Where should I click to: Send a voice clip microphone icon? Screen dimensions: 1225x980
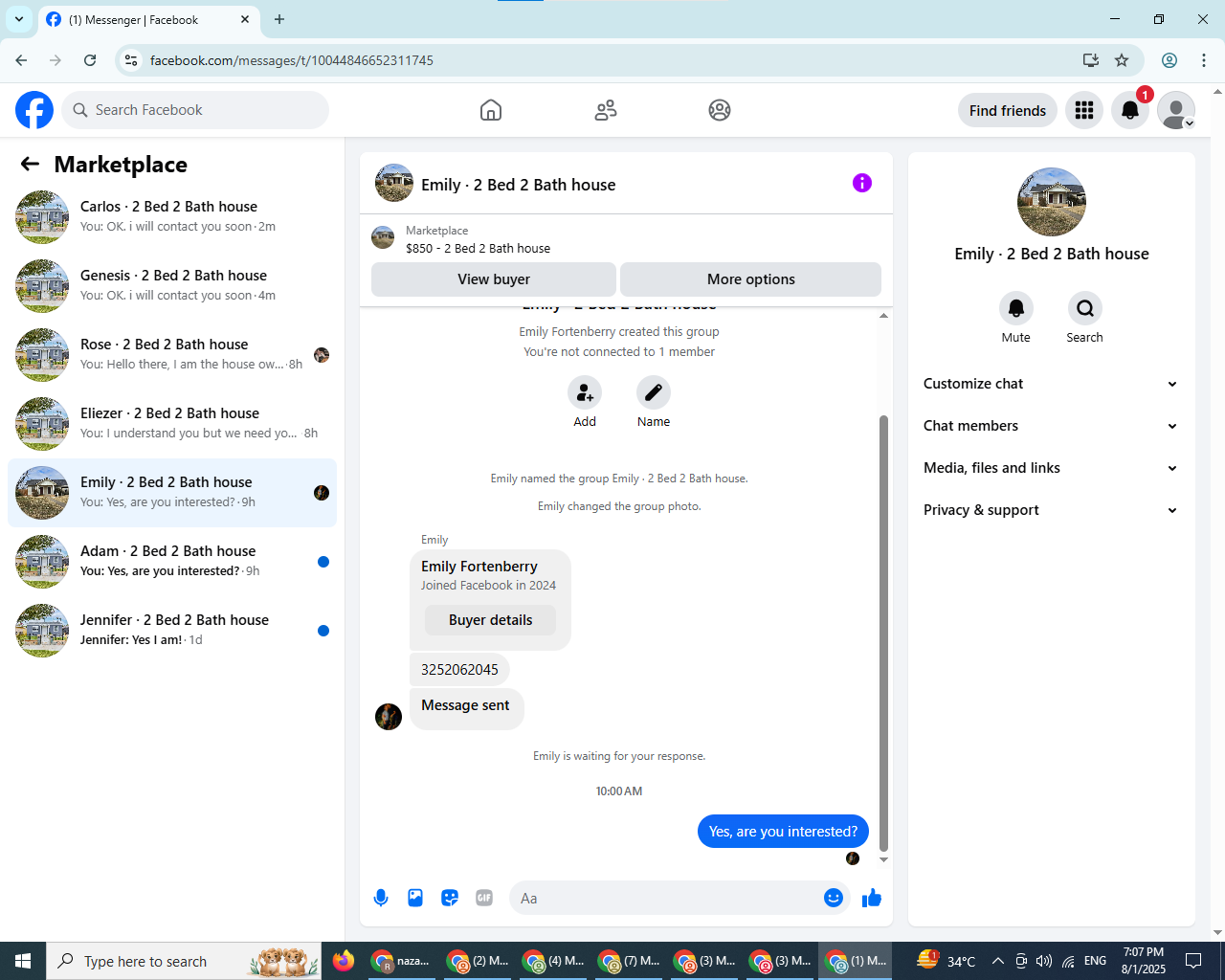click(381, 898)
